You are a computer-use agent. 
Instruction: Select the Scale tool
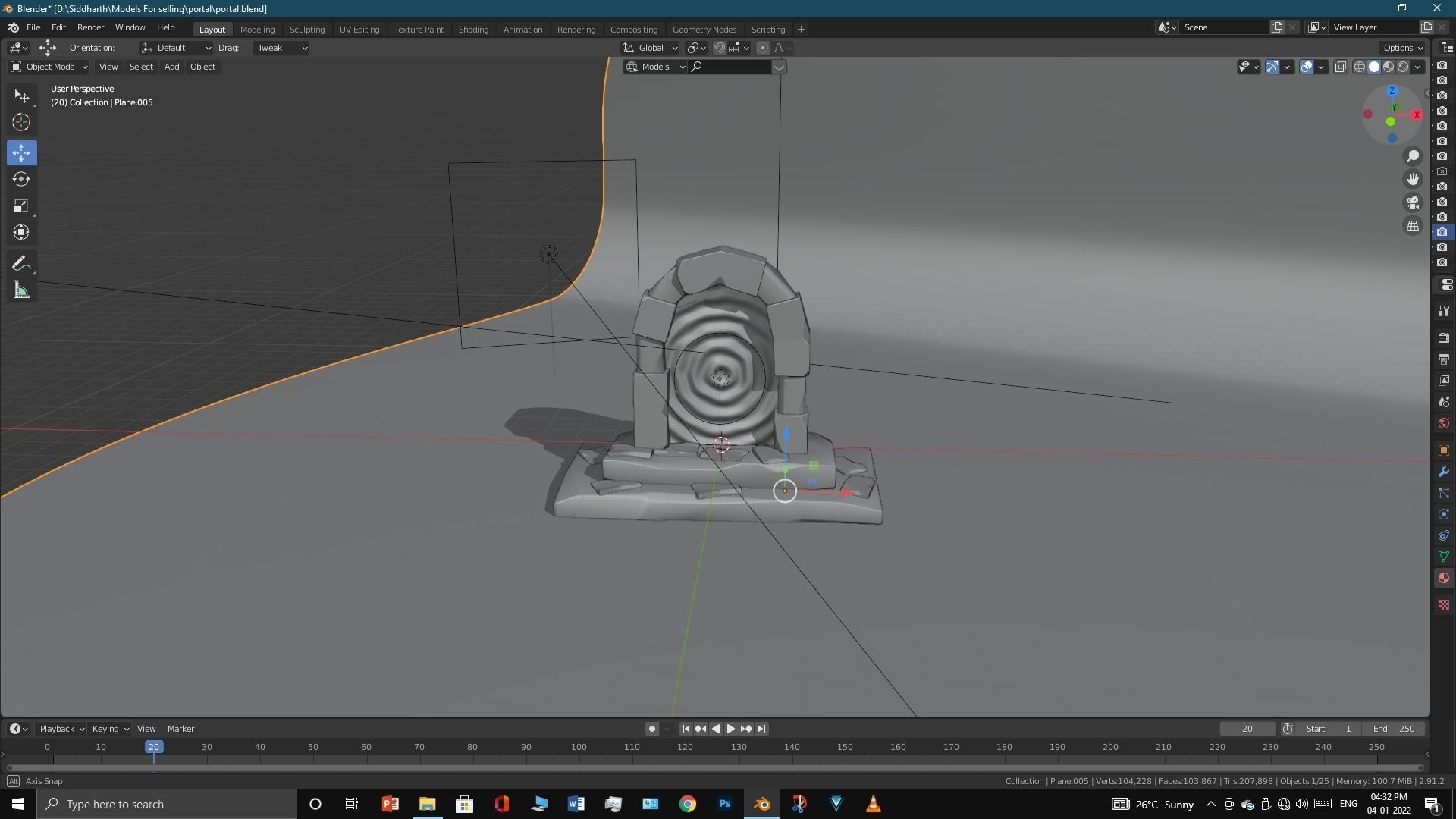[x=21, y=206]
